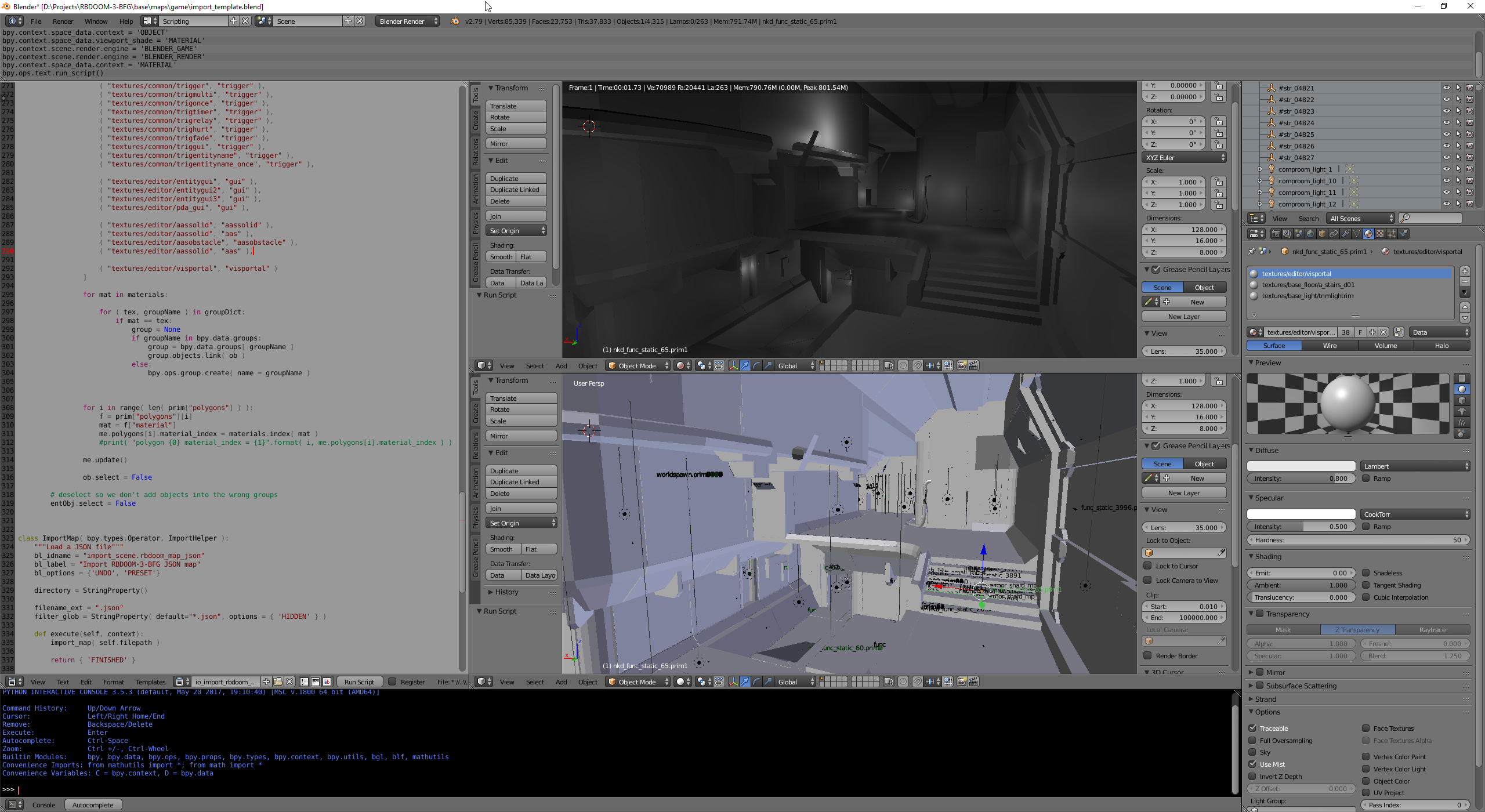Image resolution: width=1485 pixels, height=812 pixels.
Task: Open the Particles properties tab
Action: click(x=1392, y=234)
